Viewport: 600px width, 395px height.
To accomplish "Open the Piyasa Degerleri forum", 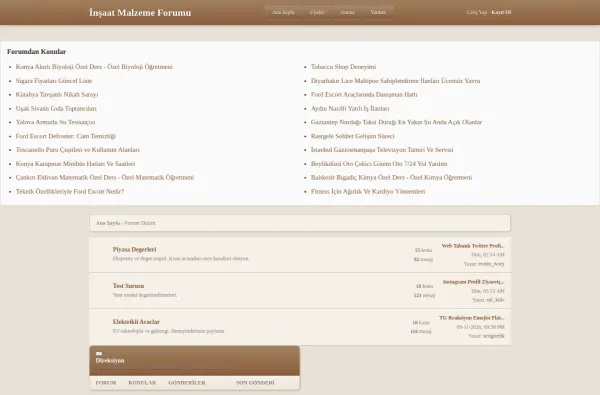I will pyautogui.click(x=134, y=249).
